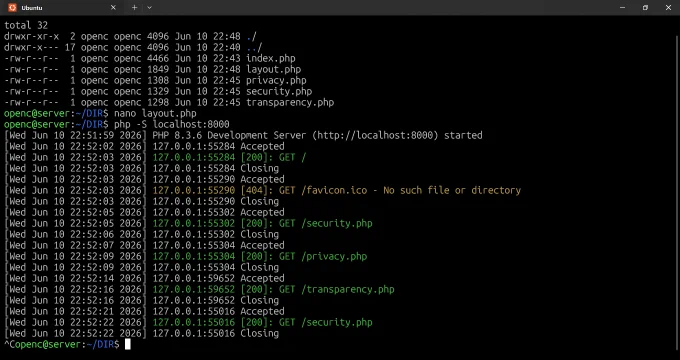The width and height of the screenshot is (680, 360).
Task: Close the terminal window
Action: [x=668, y=7]
